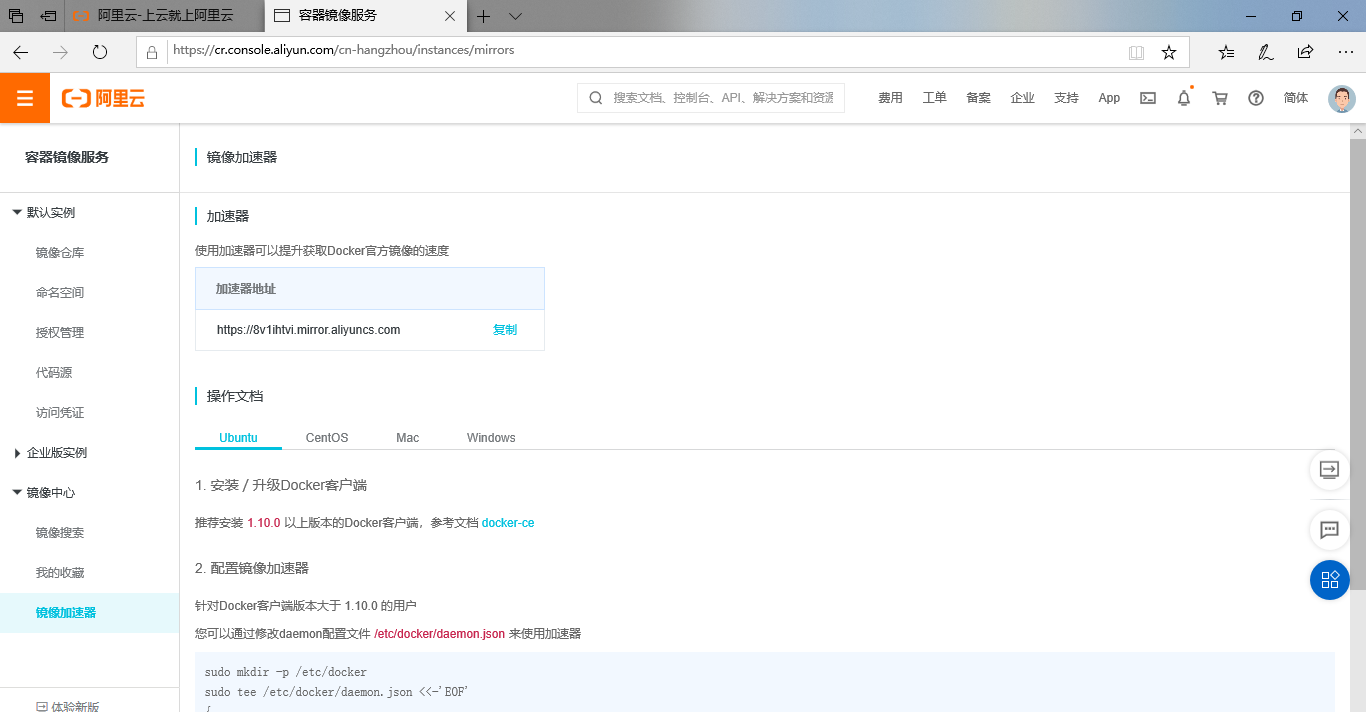Switch to the 阿里云-上云就上阿里云 tab

(x=164, y=16)
